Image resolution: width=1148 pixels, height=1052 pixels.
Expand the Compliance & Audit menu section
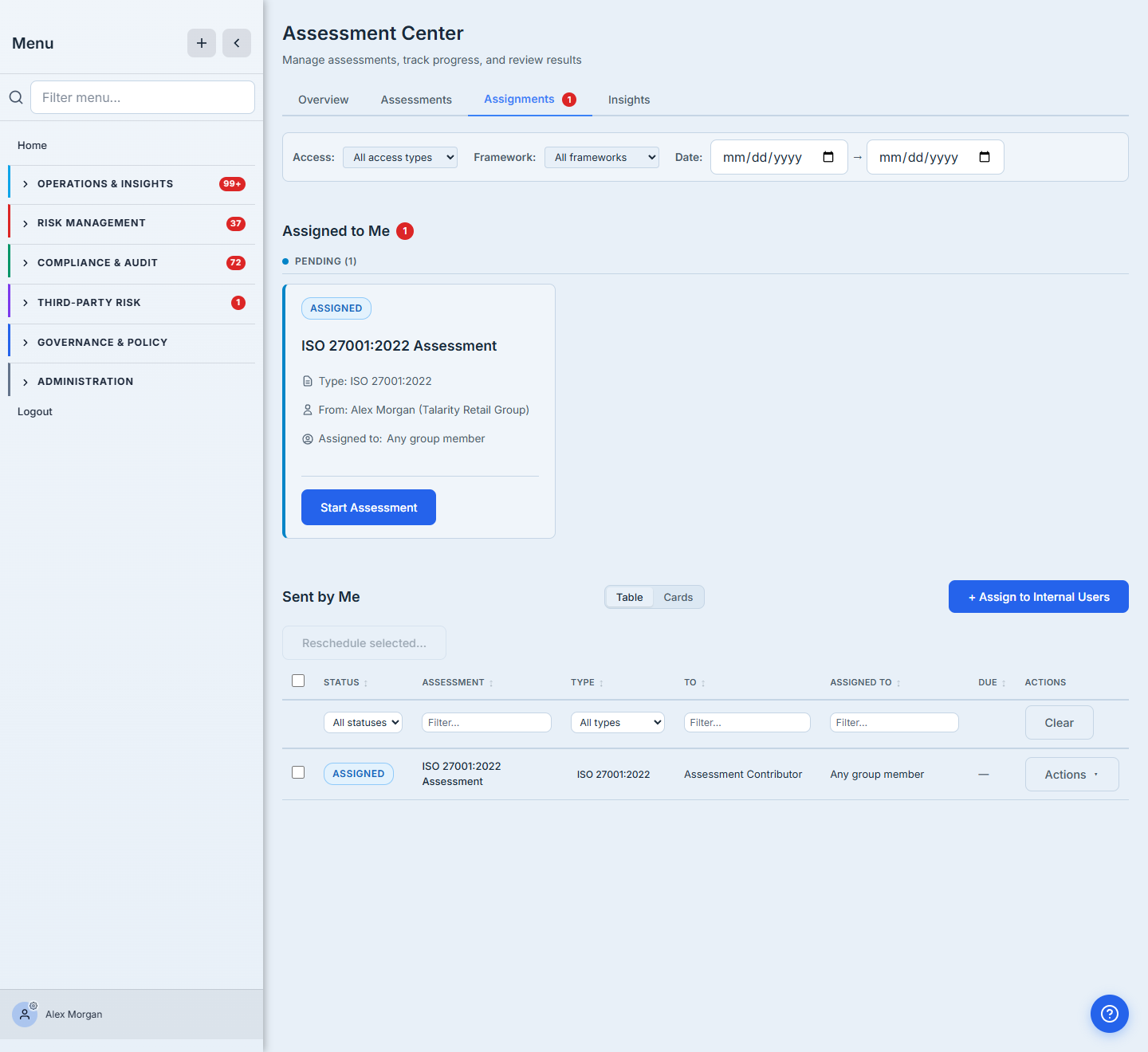click(x=132, y=263)
